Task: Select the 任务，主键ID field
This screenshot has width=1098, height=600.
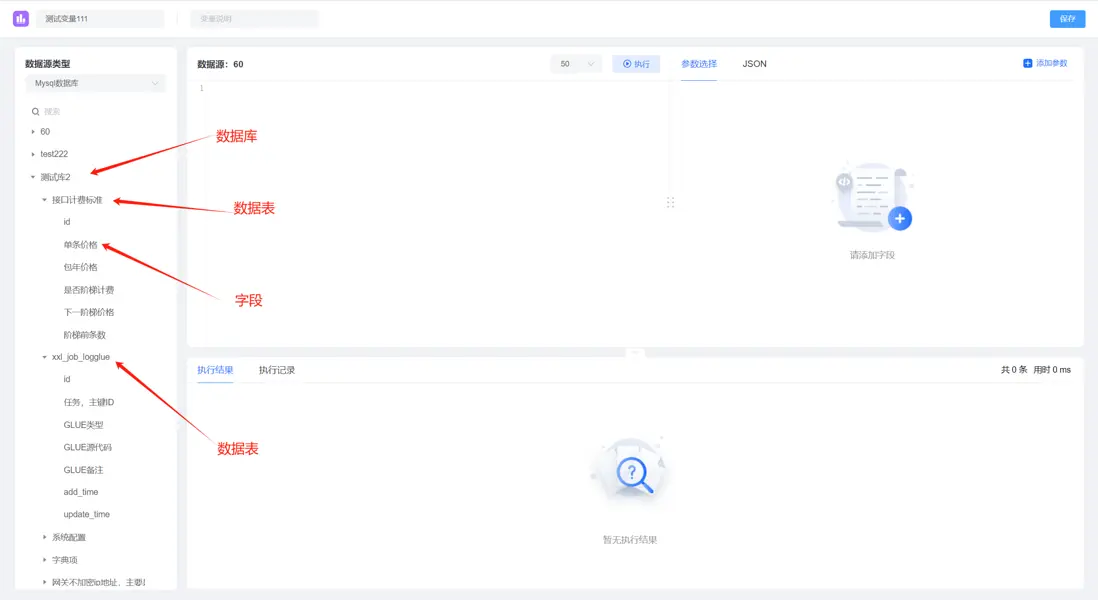Action: point(88,403)
